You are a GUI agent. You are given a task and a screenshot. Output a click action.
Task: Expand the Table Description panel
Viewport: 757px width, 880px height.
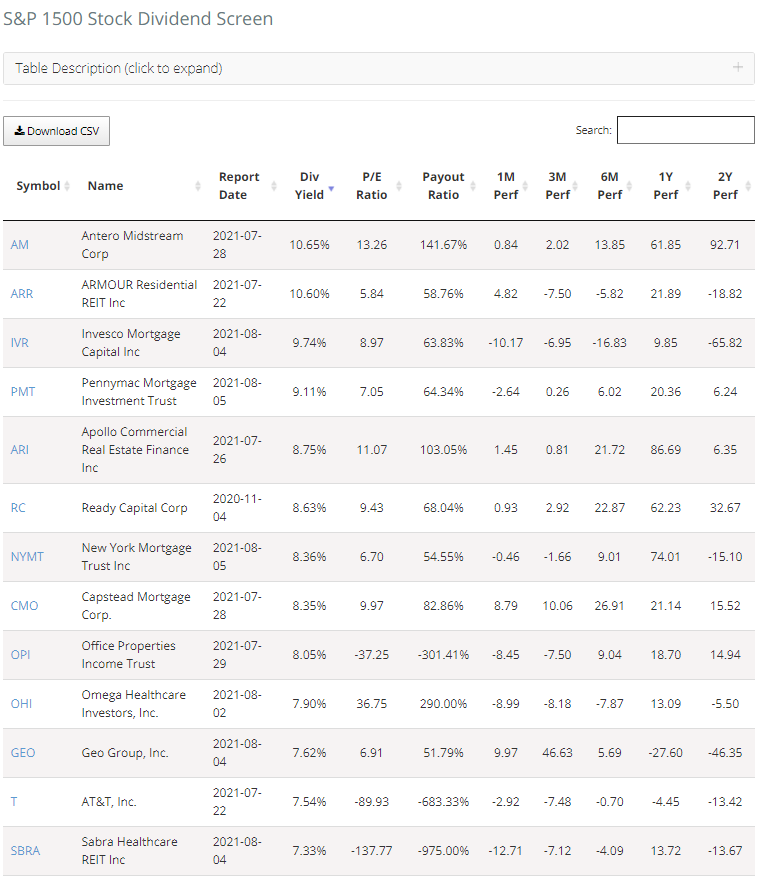point(119,68)
